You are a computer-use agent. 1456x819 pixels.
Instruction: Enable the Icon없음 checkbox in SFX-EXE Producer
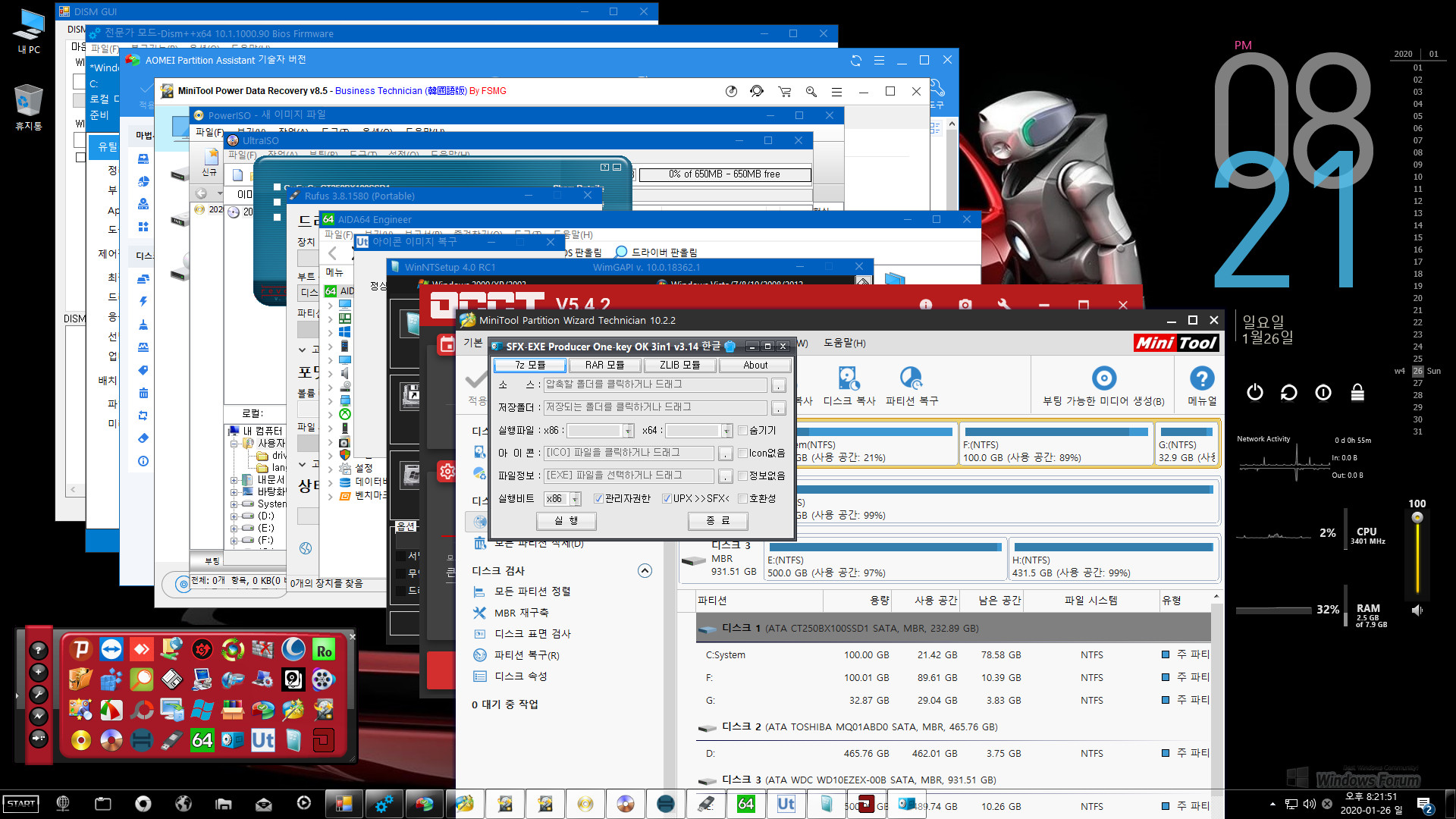pos(743,453)
